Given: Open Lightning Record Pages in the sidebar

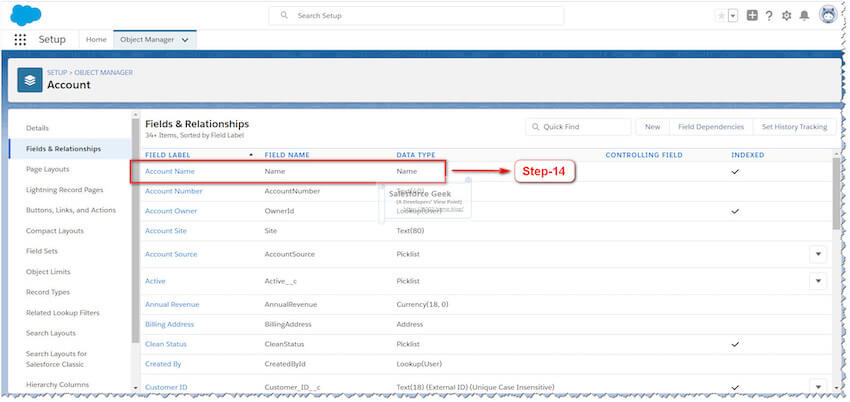Looking at the screenshot, I should pos(65,190).
